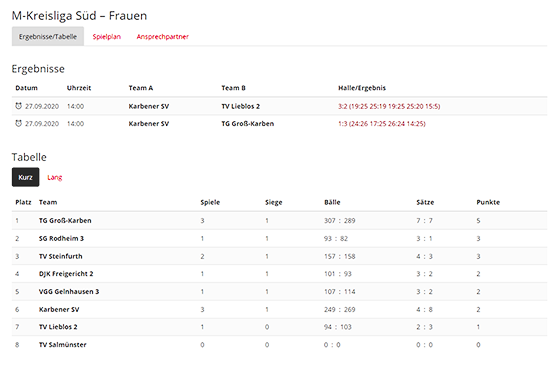Open result 3:2 (19:25 25:19 19:25 25:20 15:5)
This screenshot has height=365, width=560.
389,106
